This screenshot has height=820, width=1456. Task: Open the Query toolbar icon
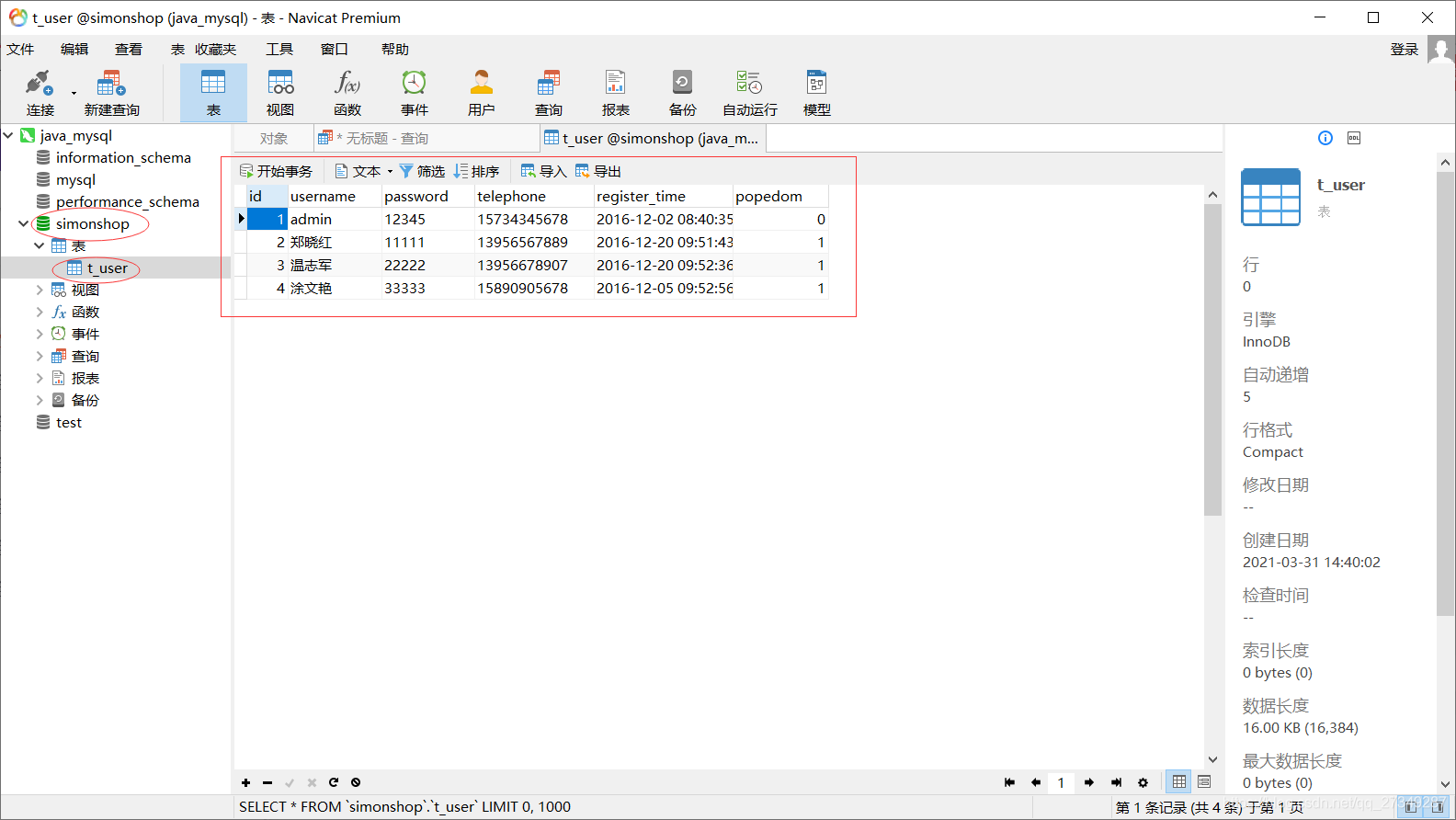(x=549, y=93)
